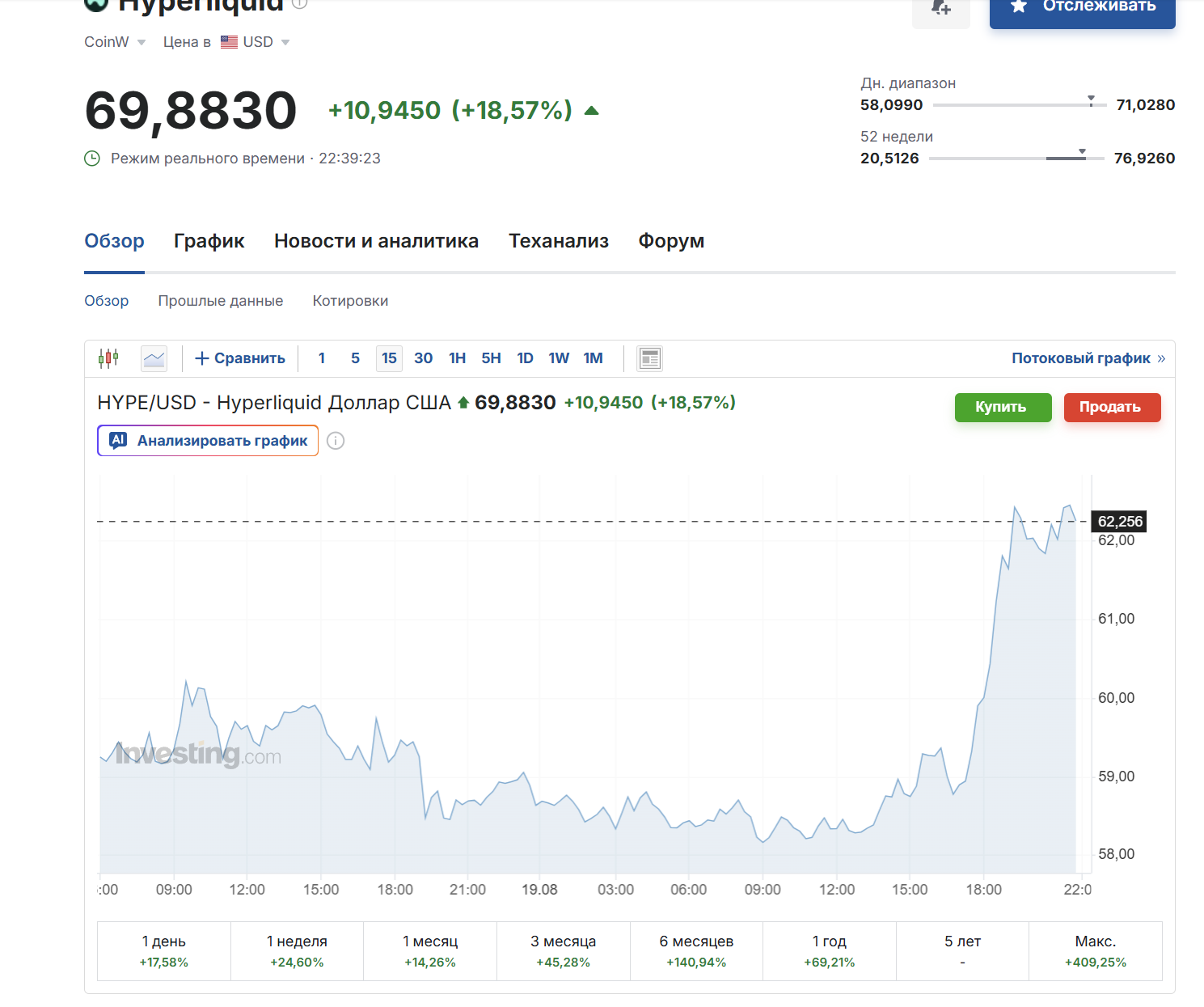
Task: Click the red Продать button
Action: [x=1112, y=407]
